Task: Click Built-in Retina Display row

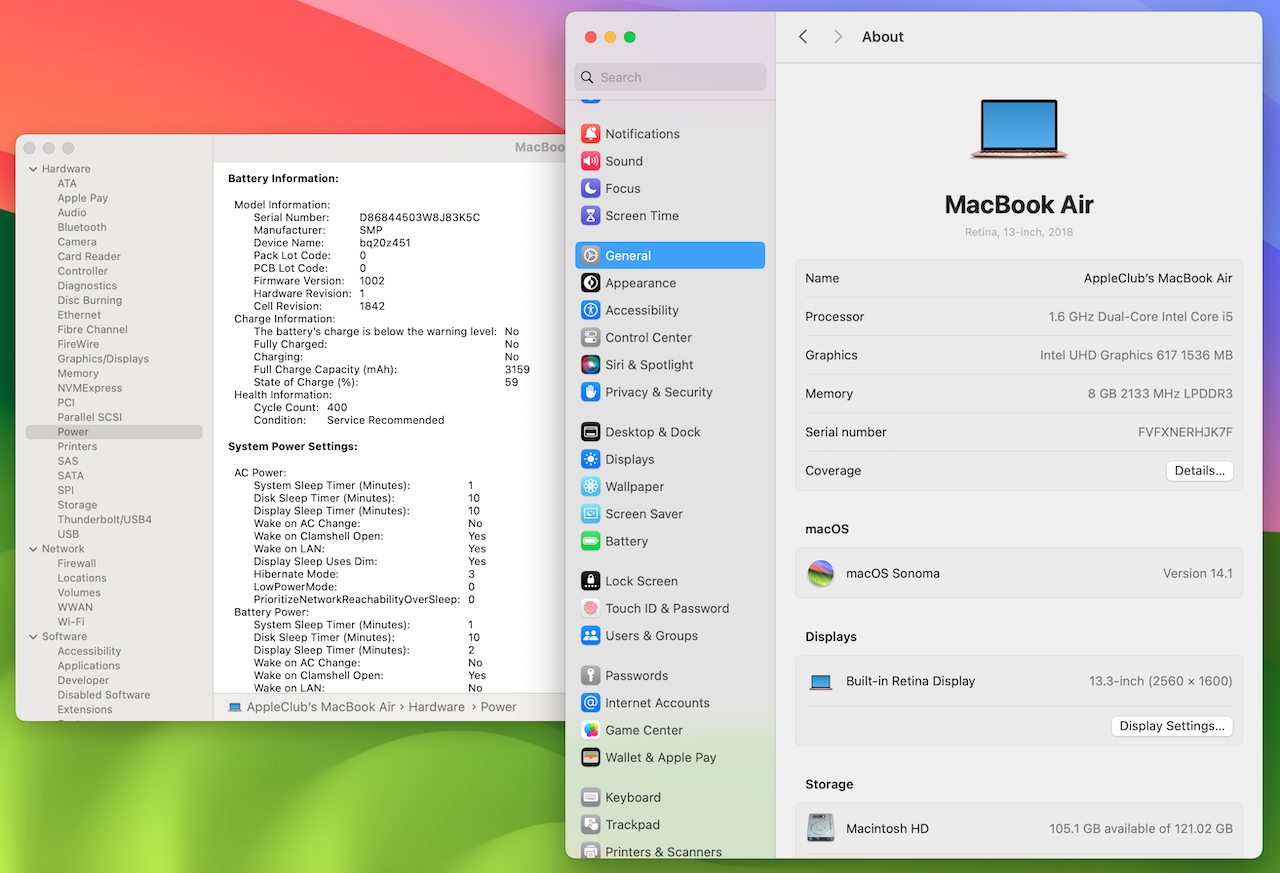Action: pos(1019,682)
